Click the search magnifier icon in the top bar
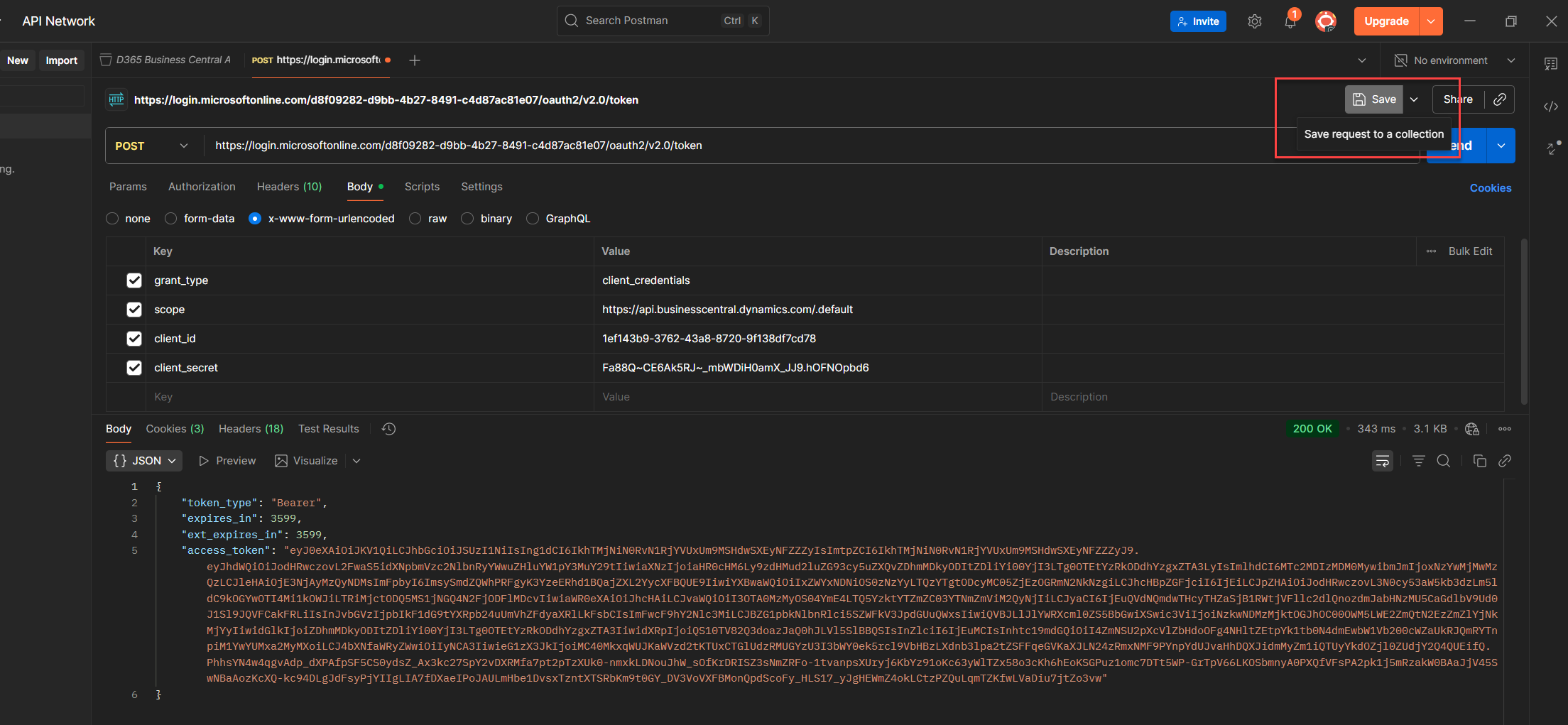 coord(572,21)
